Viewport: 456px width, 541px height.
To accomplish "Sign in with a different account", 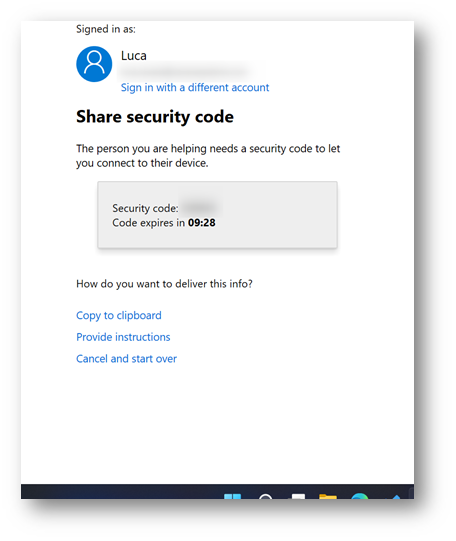I will (195, 88).
